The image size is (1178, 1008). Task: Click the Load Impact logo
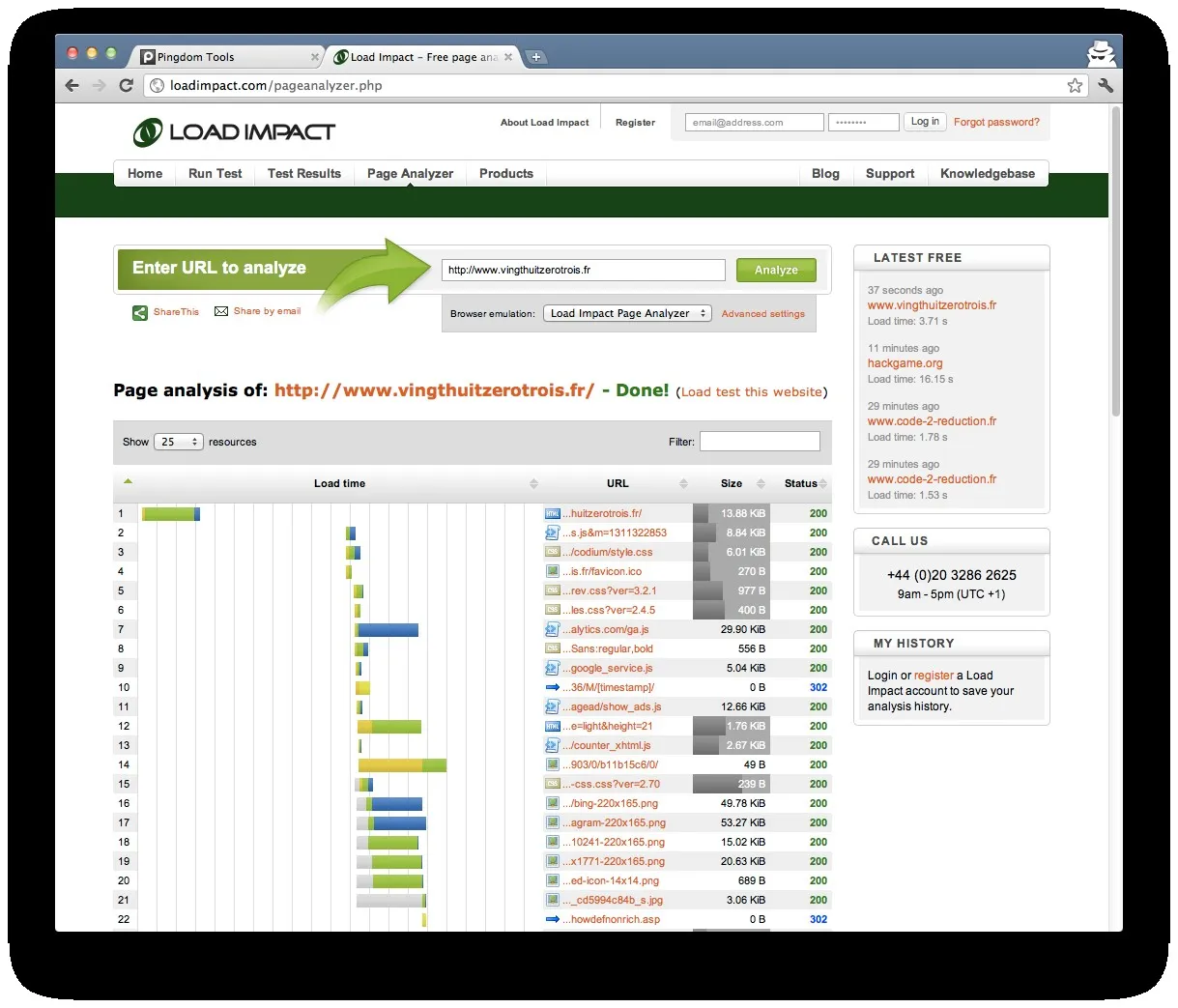(234, 131)
